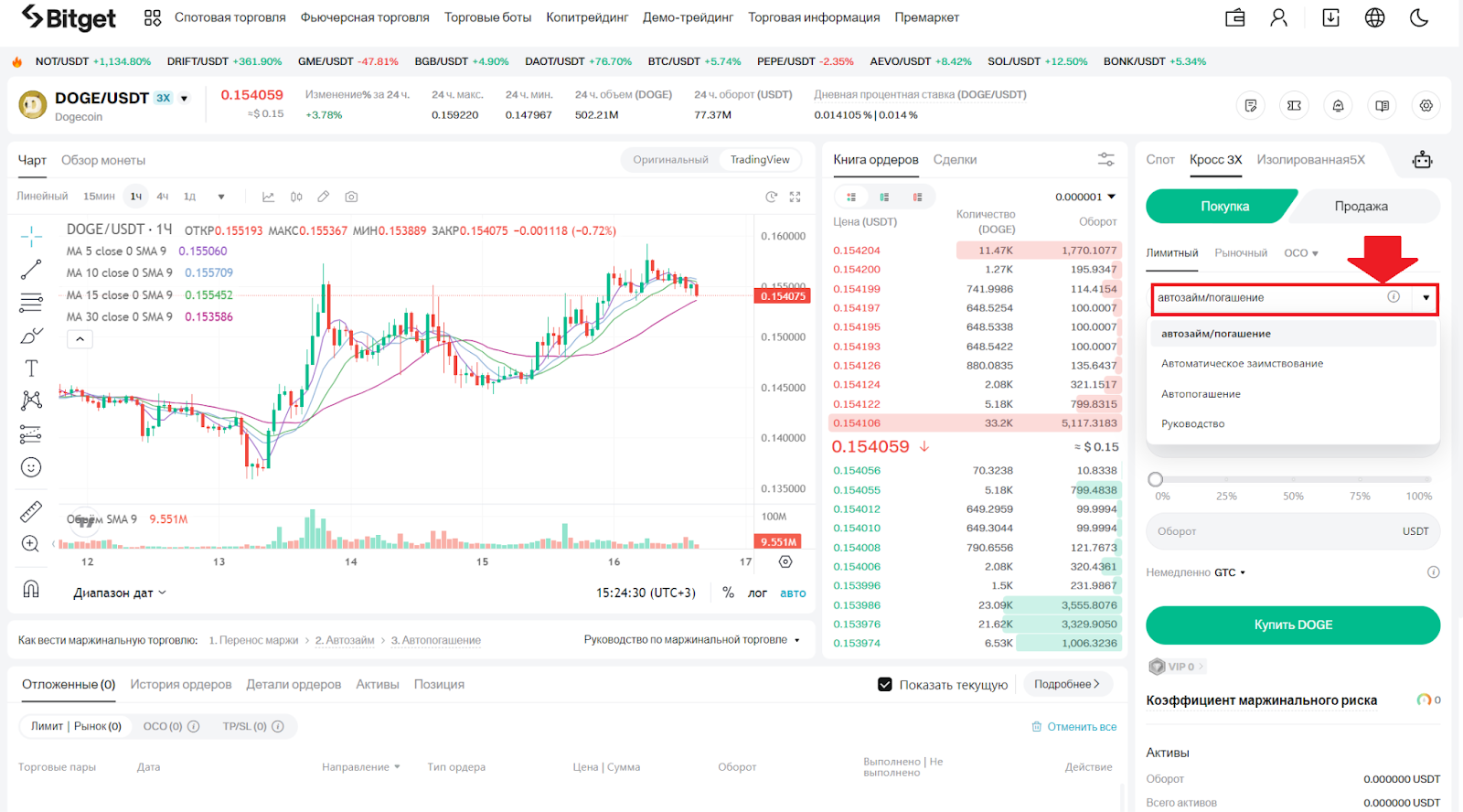Focus the Оборот USDT input field
Viewport: 1463px width, 812px height.
pyautogui.click(x=1293, y=531)
